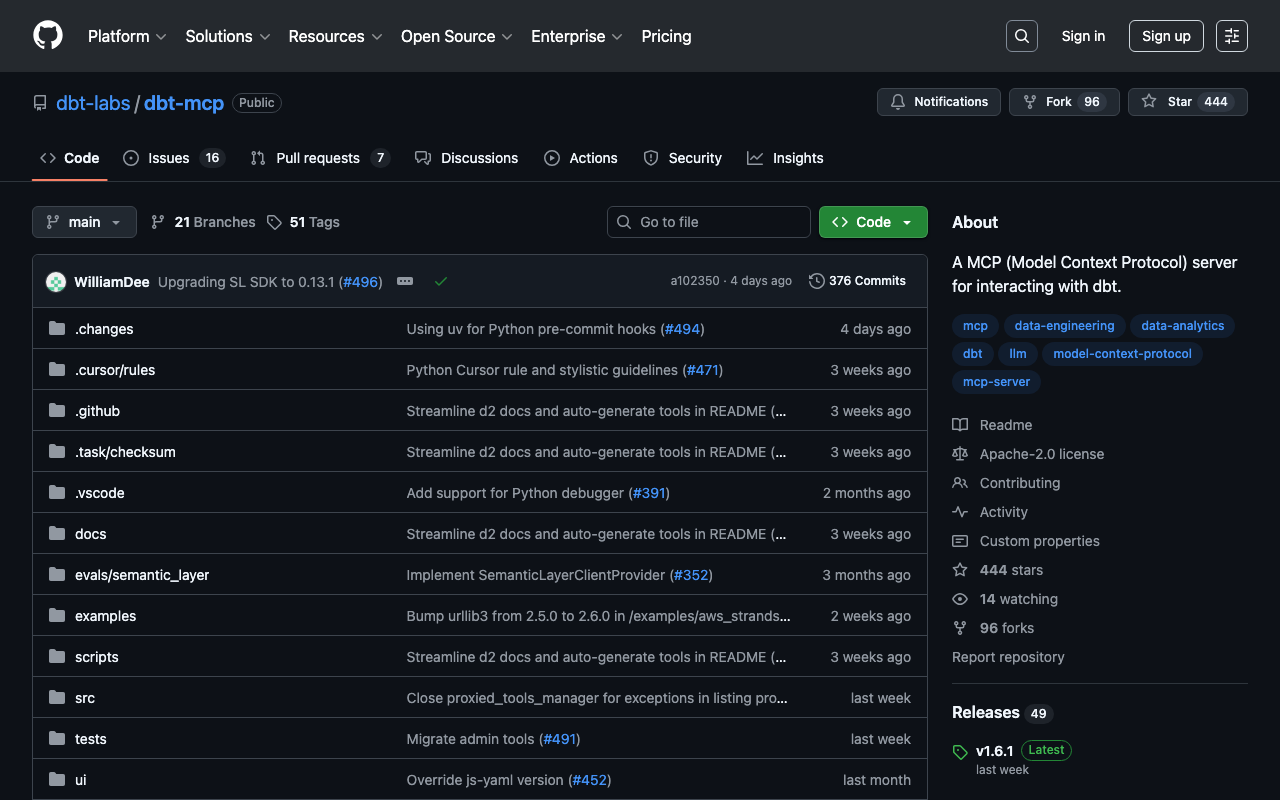The width and height of the screenshot is (1280, 800).
Task: Open the Apache-2.0 license link
Action: [1041, 454]
